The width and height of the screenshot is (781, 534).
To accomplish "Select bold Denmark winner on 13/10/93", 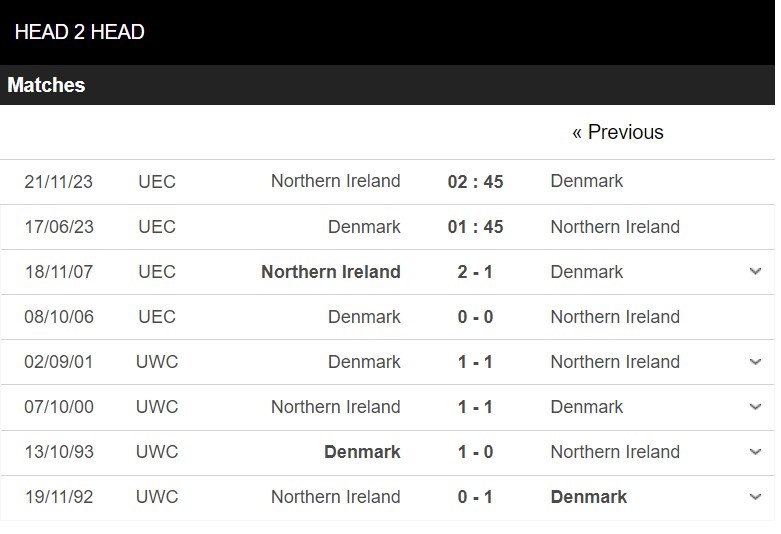I will click(362, 452).
